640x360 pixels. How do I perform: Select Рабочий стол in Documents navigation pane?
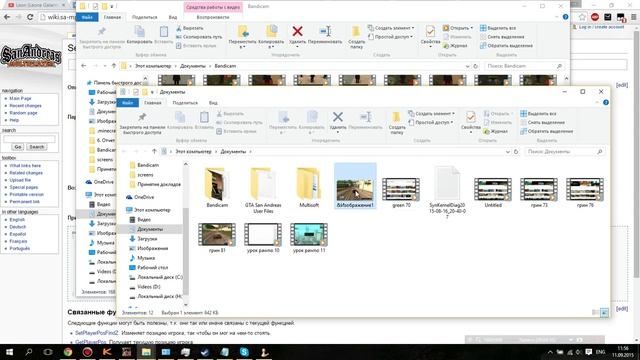click(152, 268)
